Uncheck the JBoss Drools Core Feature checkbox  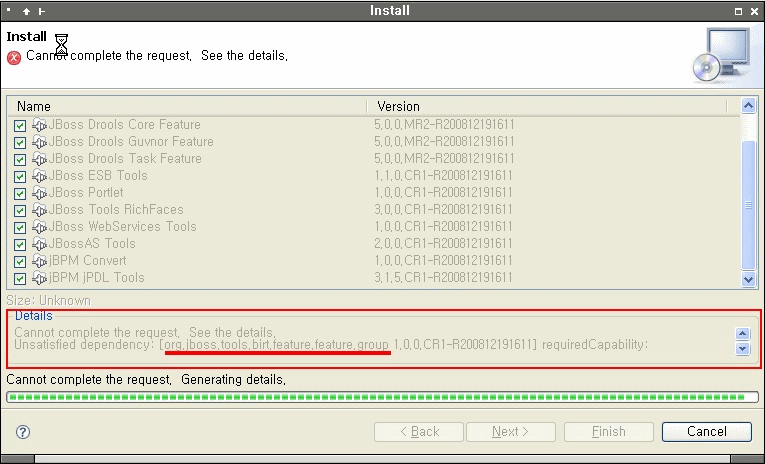pos(20,126)
